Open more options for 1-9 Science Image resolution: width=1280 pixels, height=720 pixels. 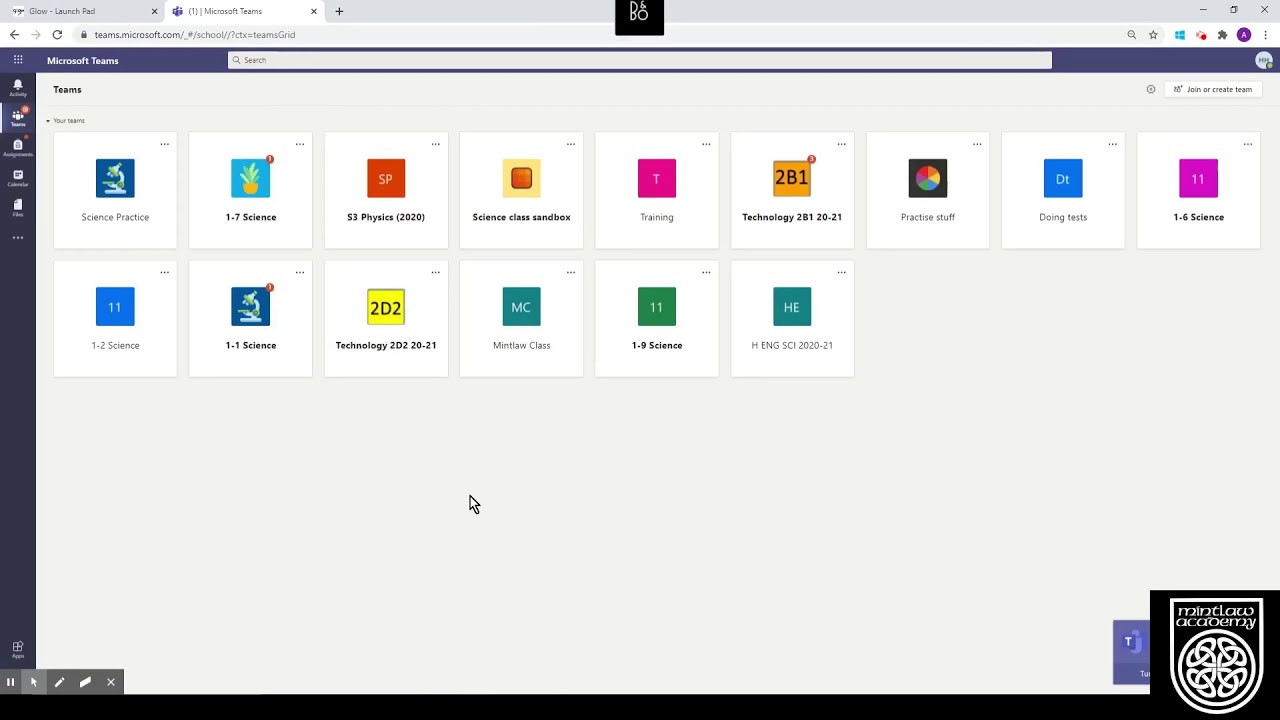point(706,272)
